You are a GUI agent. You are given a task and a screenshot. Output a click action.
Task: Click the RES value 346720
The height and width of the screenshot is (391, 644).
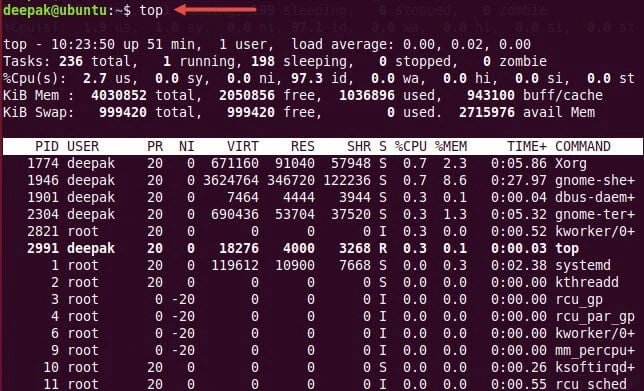pos(291,180)
